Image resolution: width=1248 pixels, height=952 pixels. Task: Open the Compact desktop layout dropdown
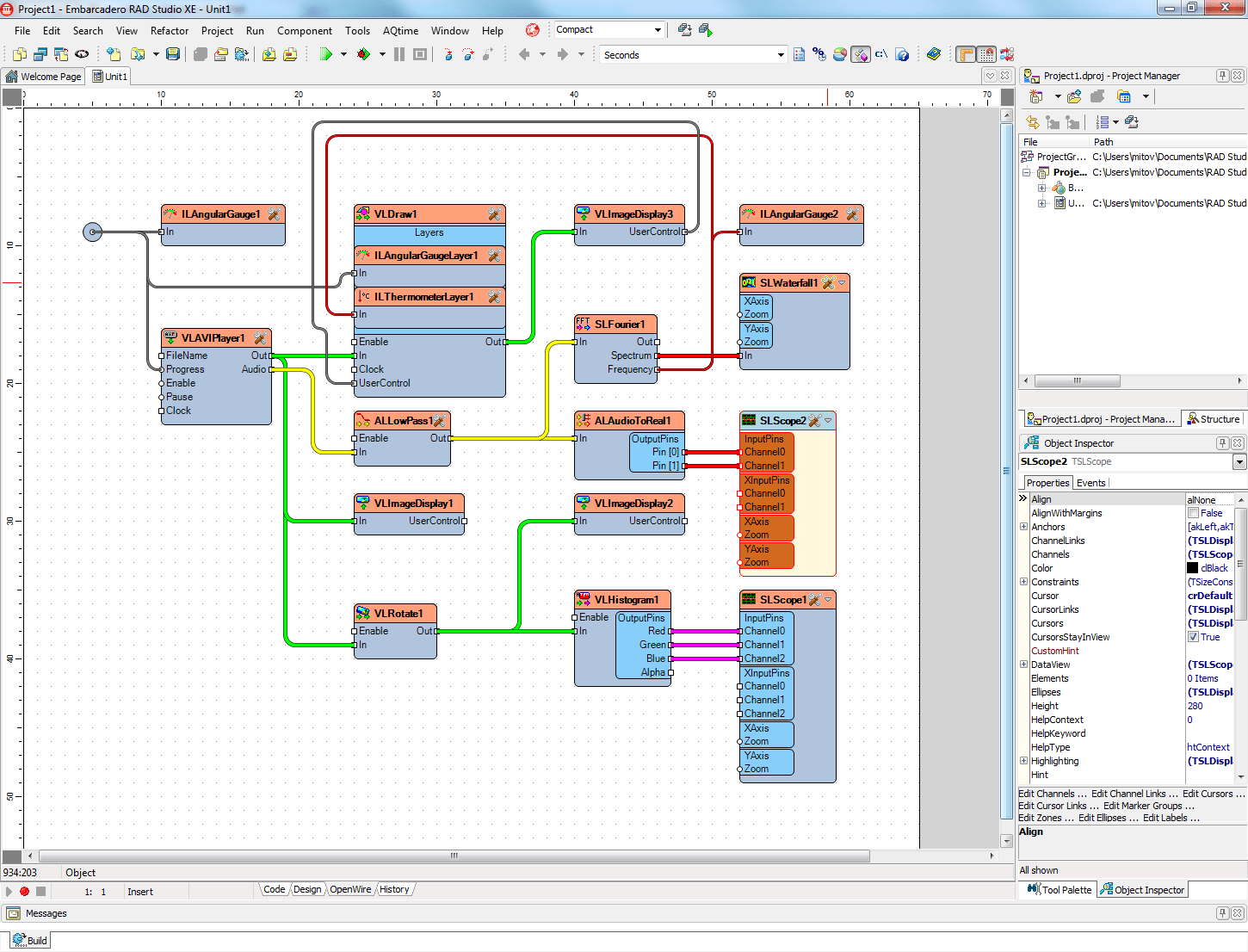click(x=659, y=28)
